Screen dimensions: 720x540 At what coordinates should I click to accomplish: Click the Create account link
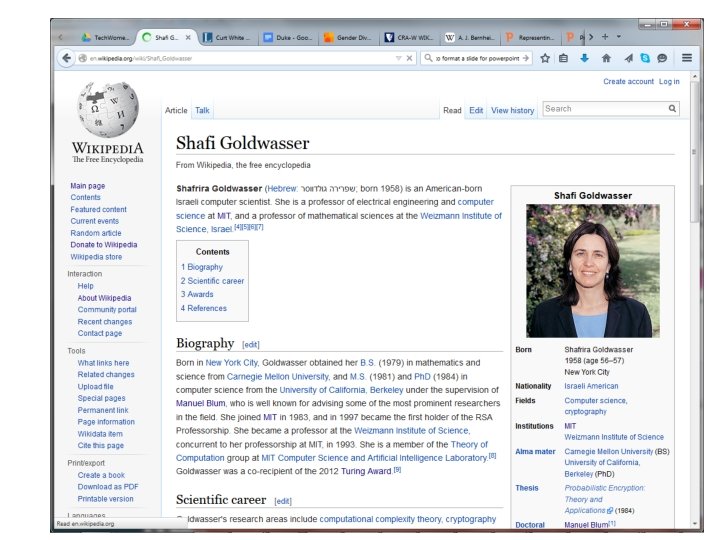tap(628, 81)
